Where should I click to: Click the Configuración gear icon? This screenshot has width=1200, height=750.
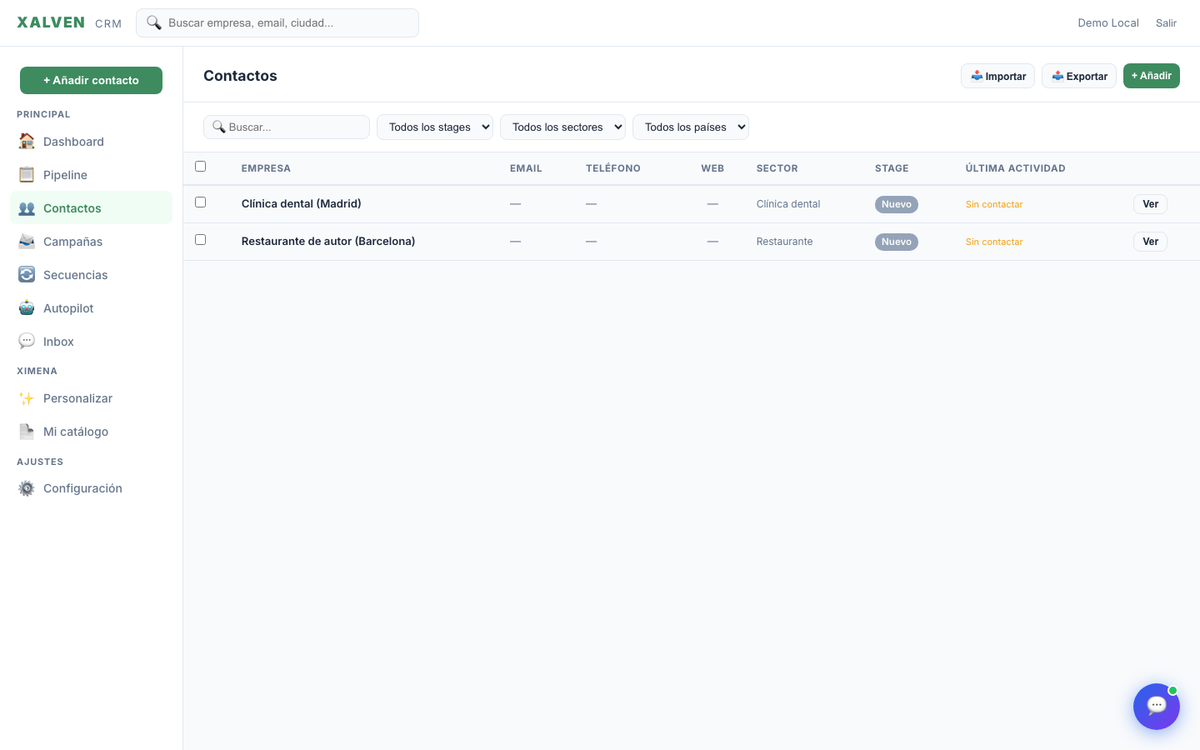(x=27, y=488)
